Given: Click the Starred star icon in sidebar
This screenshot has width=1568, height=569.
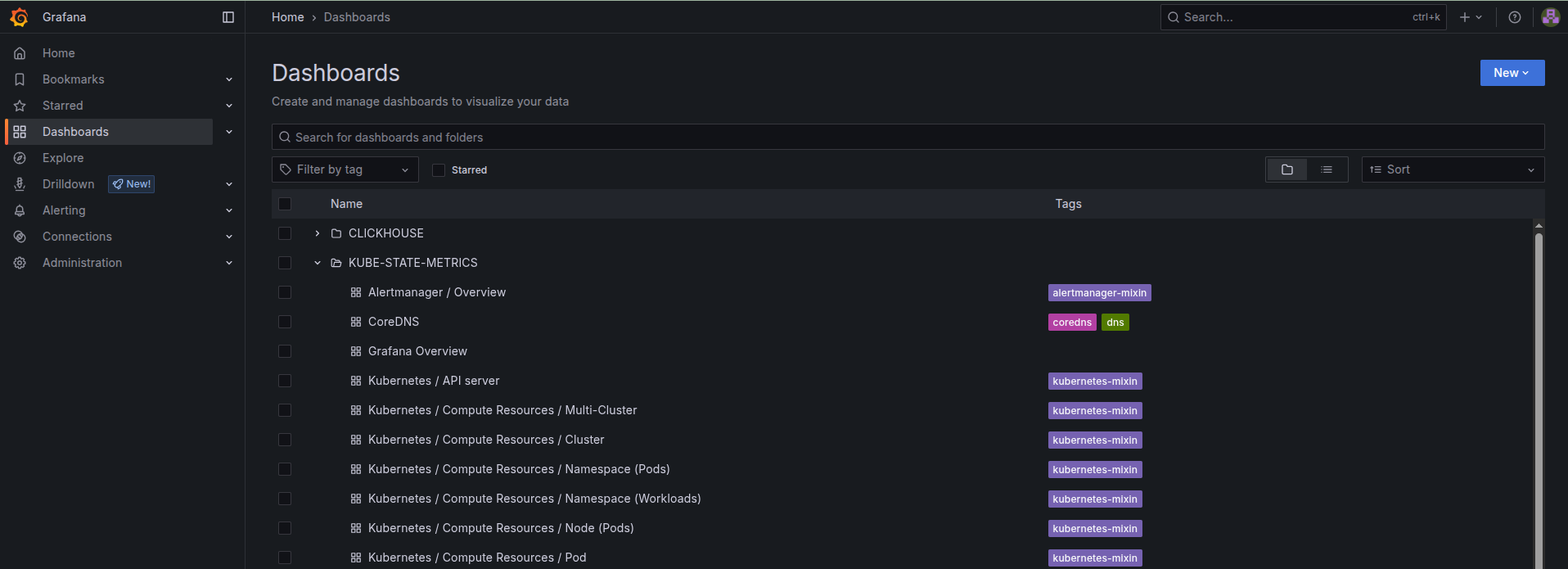Looking at the screenshot, I should pos(20,106).
